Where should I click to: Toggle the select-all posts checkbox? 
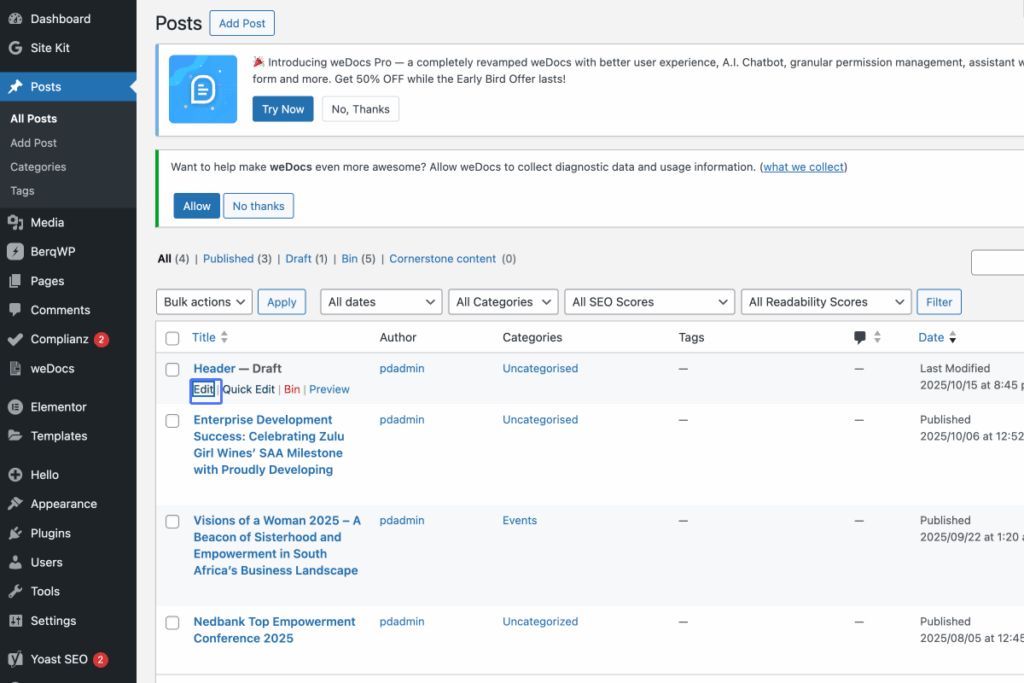(x=172, y=338)
